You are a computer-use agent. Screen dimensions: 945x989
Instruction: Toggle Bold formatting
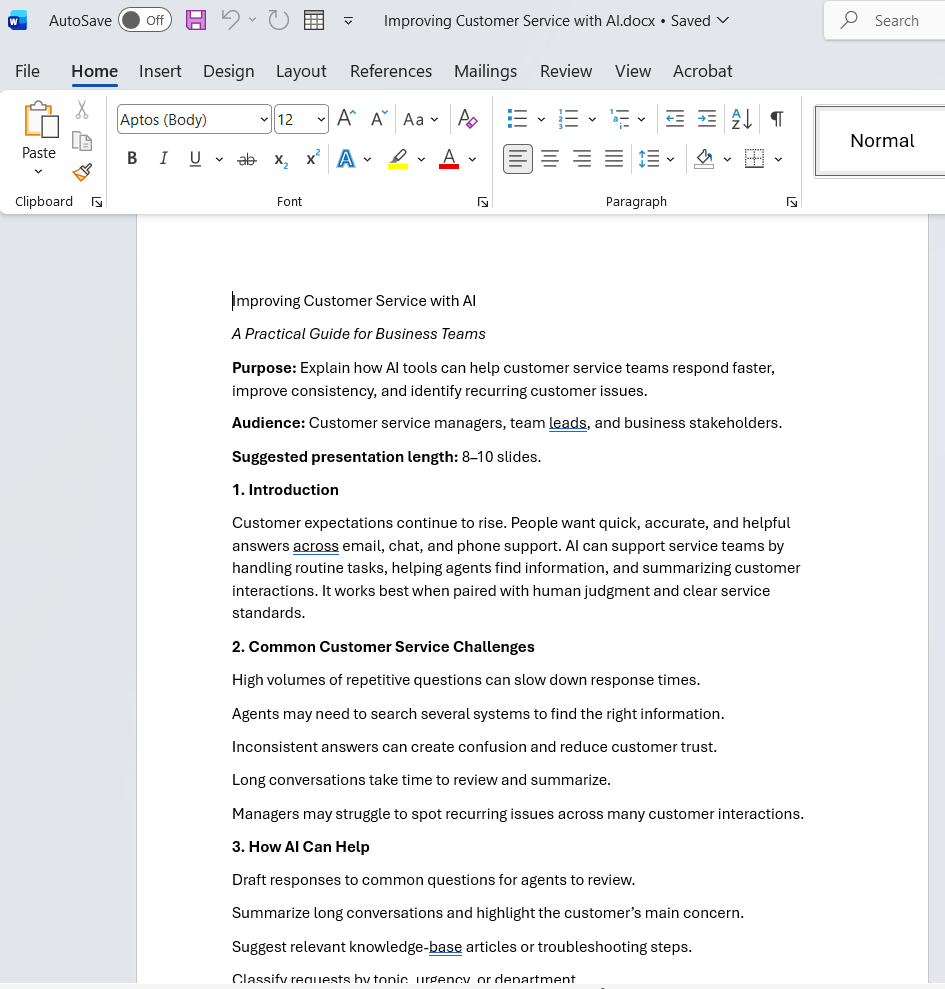(x=132, y=159)
